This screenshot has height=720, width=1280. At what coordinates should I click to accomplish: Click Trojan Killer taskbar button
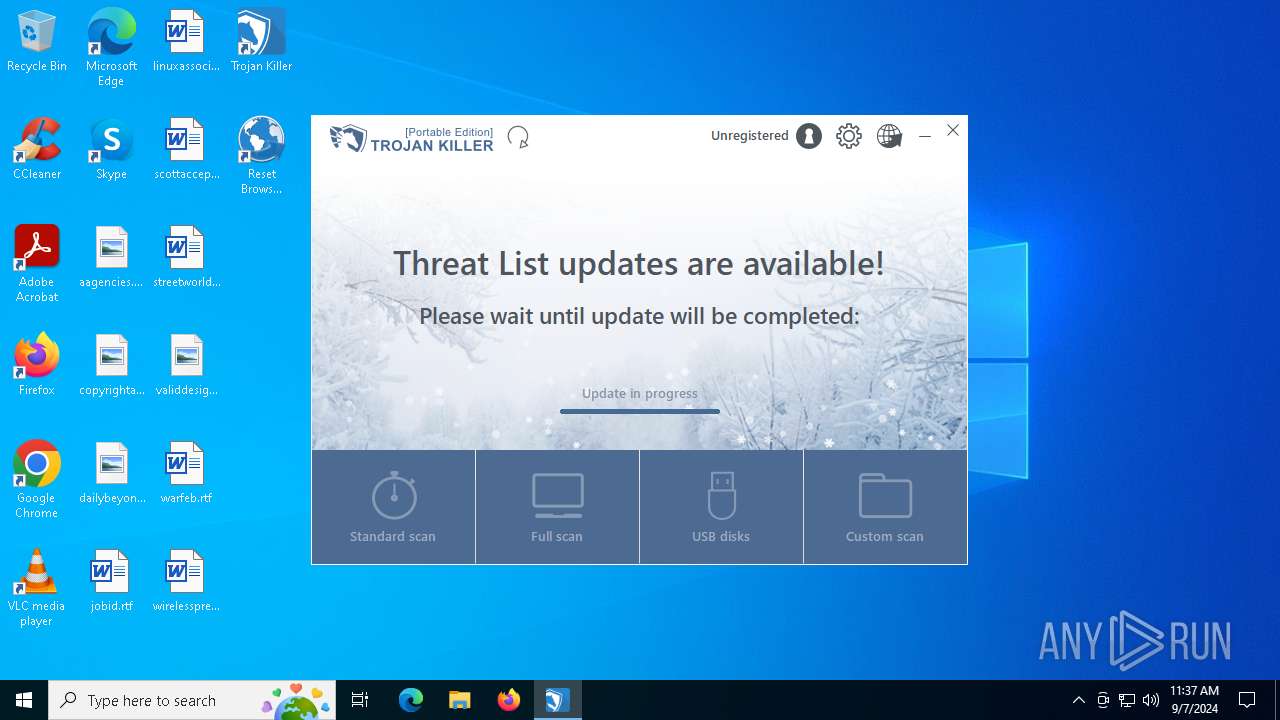[x=557, y=700]
